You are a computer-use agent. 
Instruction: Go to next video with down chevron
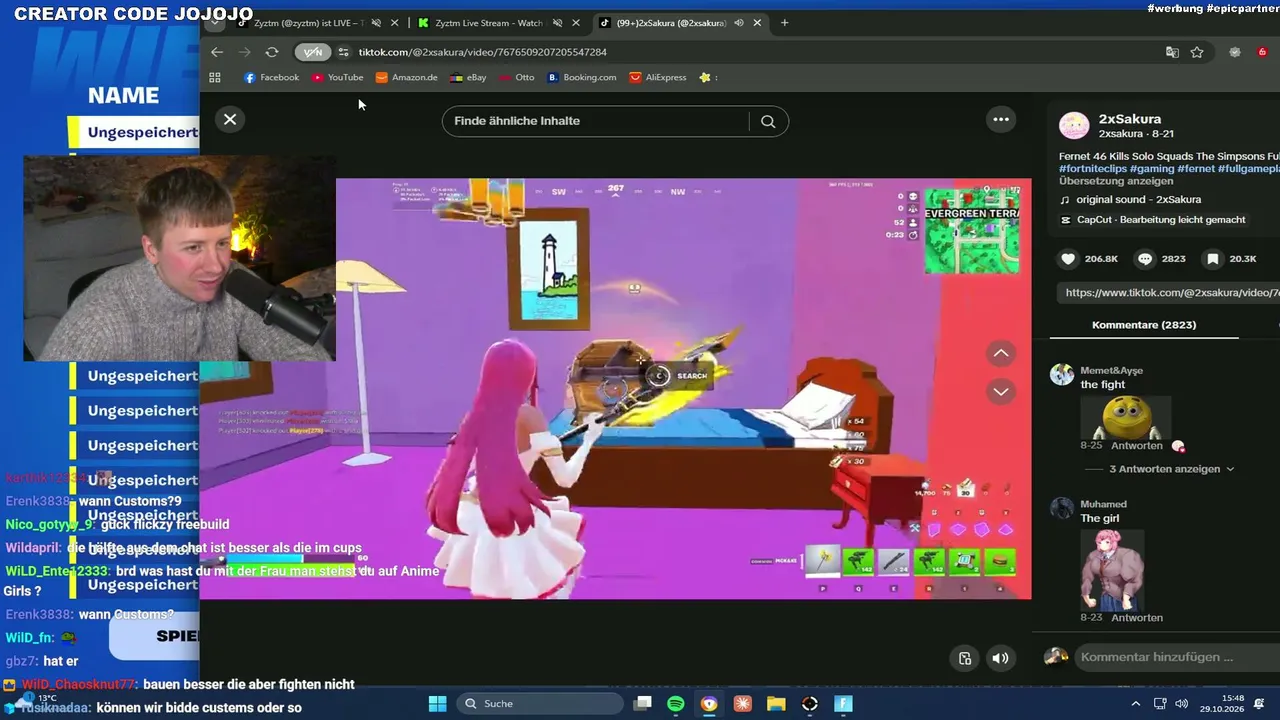pos(1001,392)
